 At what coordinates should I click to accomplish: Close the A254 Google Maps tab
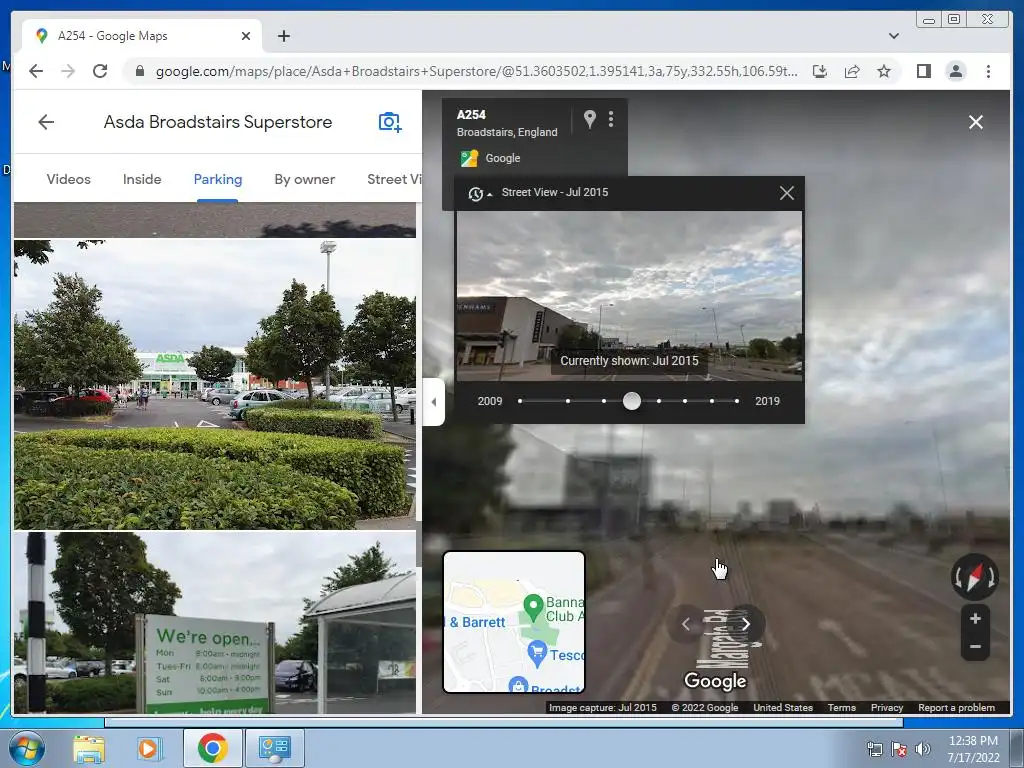pos(246,36)
